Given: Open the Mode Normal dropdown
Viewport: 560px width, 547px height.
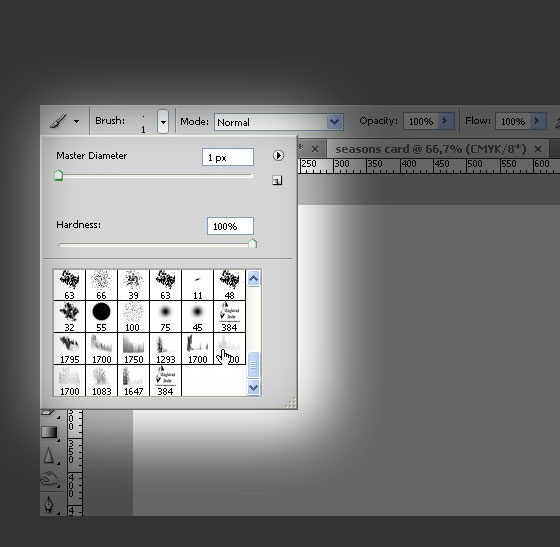Looking at the screenshot, I should [279, 122].
